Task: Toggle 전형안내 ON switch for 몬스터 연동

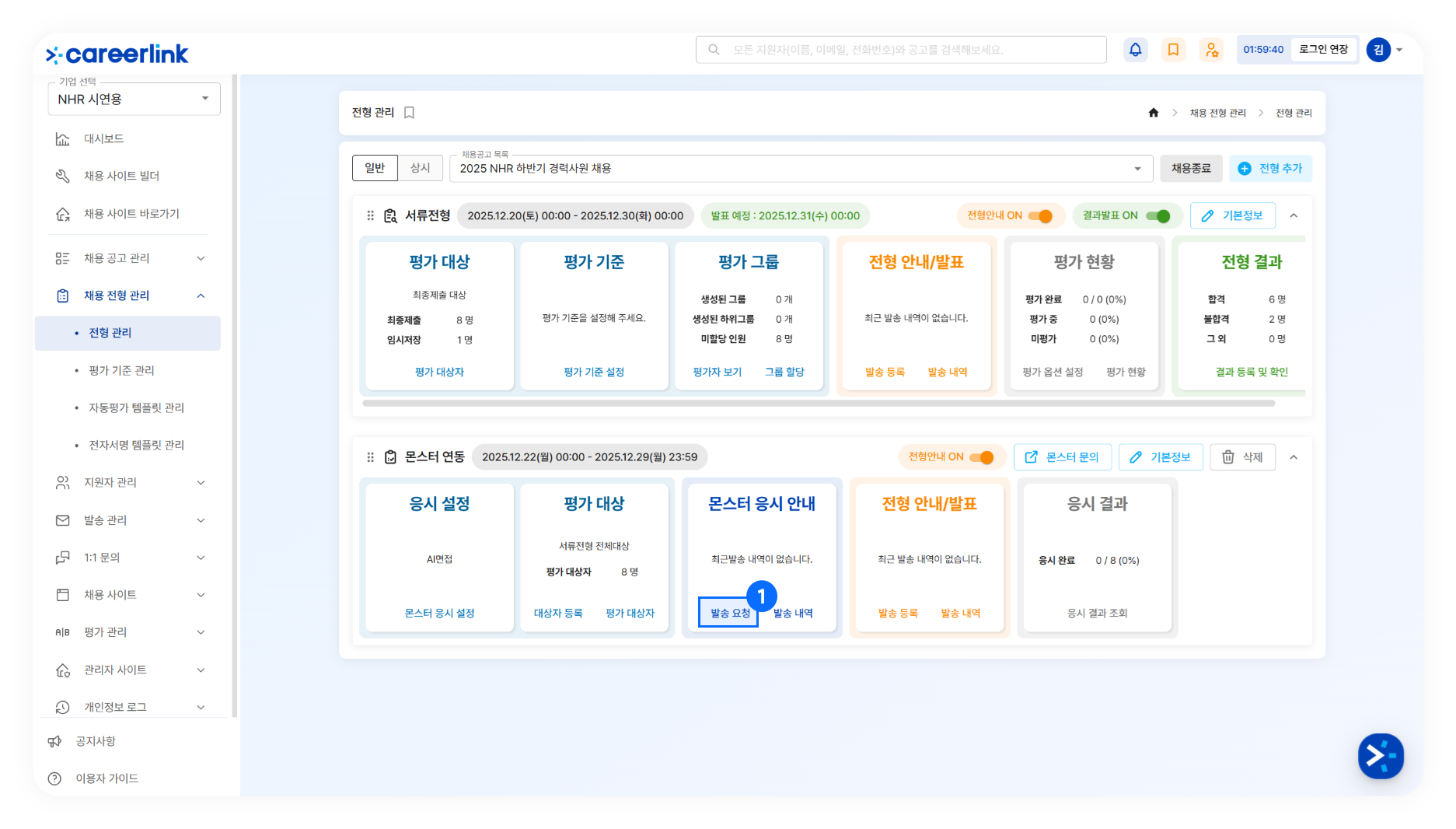Action: 982,457
